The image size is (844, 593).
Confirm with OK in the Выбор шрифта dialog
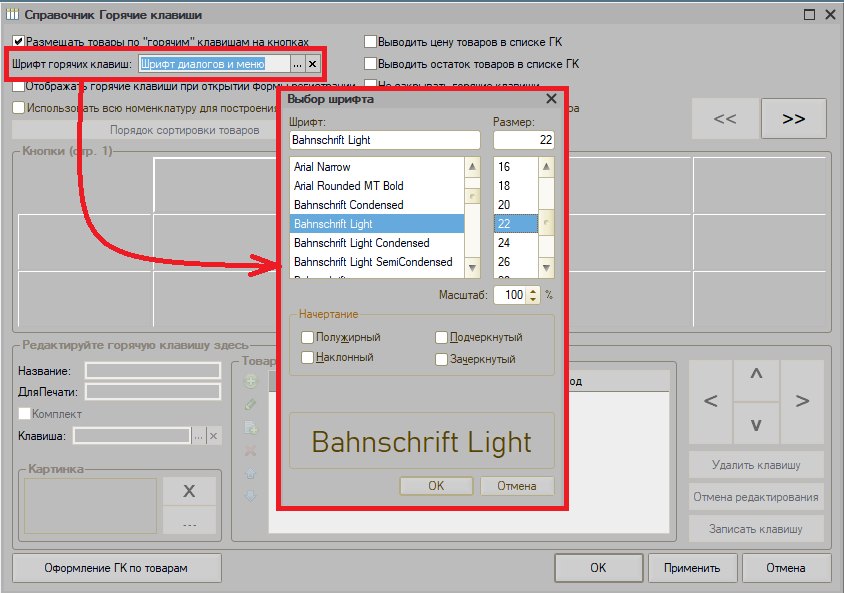click(x=436, y=486)
